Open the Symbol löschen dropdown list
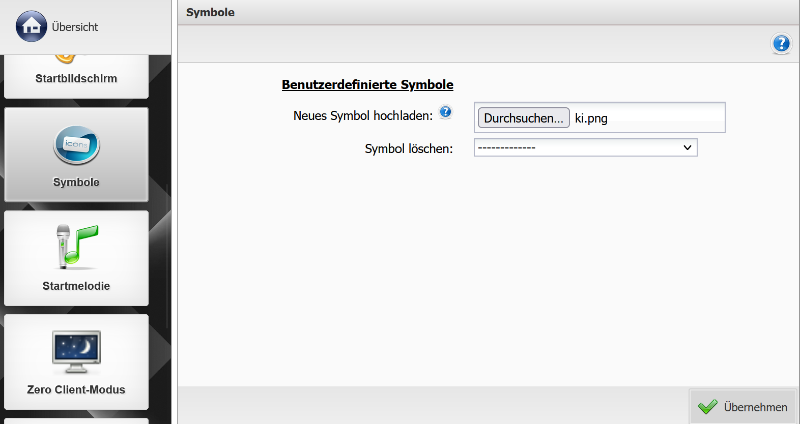 [x=584, y=148]
